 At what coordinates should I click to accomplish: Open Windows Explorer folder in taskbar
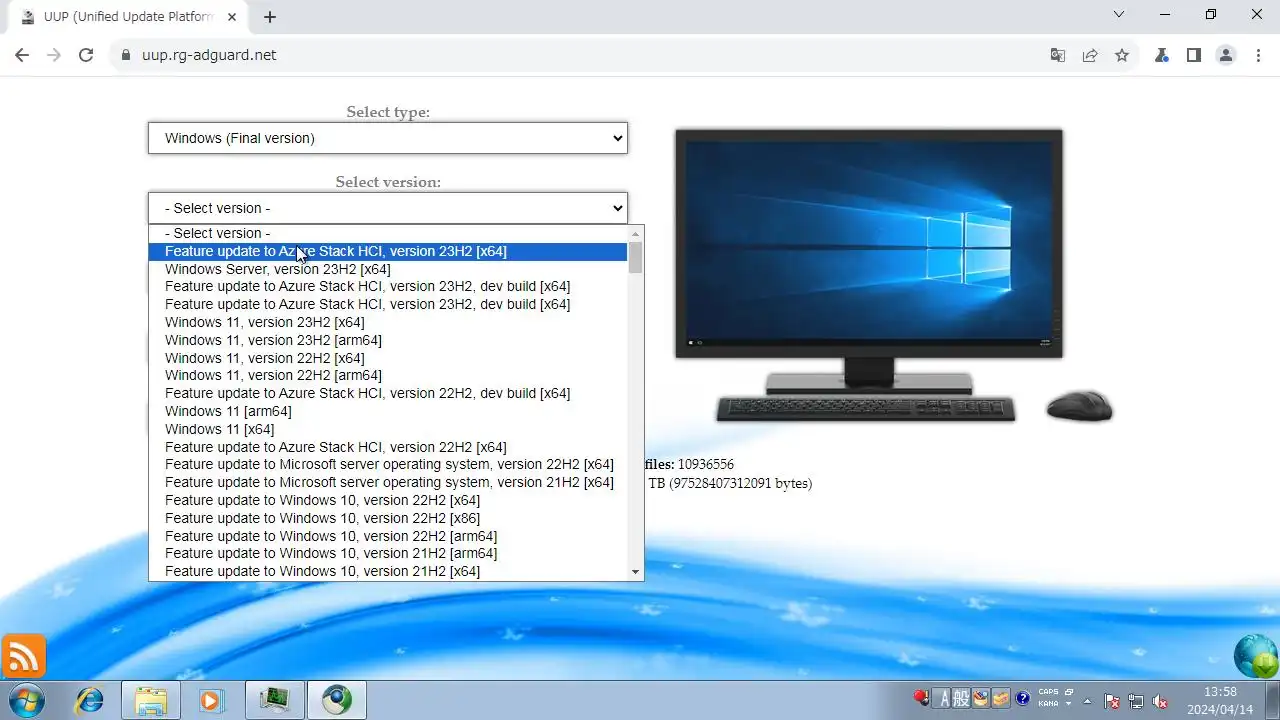coord(150,700)
